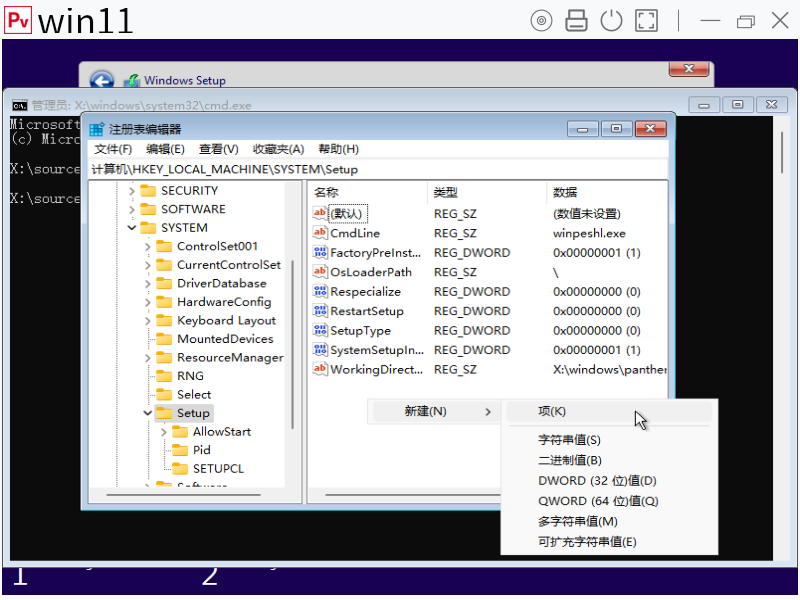Click the OsLoaderPath string value icon
The width and height of the screenshot is (800, 600).
[x=320, y=272]
